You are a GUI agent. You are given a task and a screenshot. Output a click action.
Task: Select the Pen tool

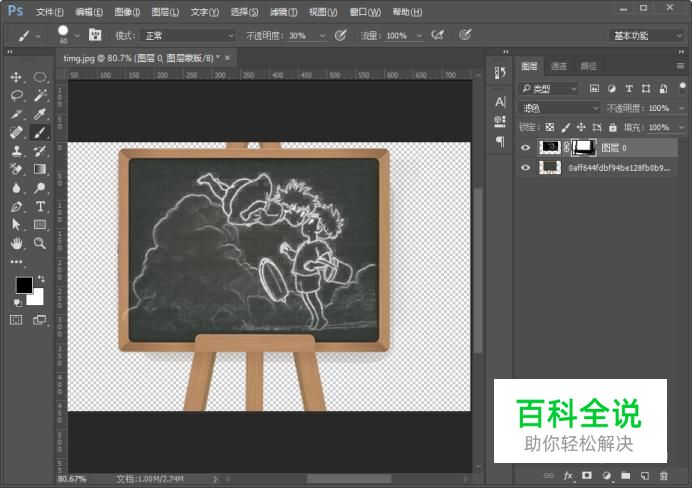[16, 206]
